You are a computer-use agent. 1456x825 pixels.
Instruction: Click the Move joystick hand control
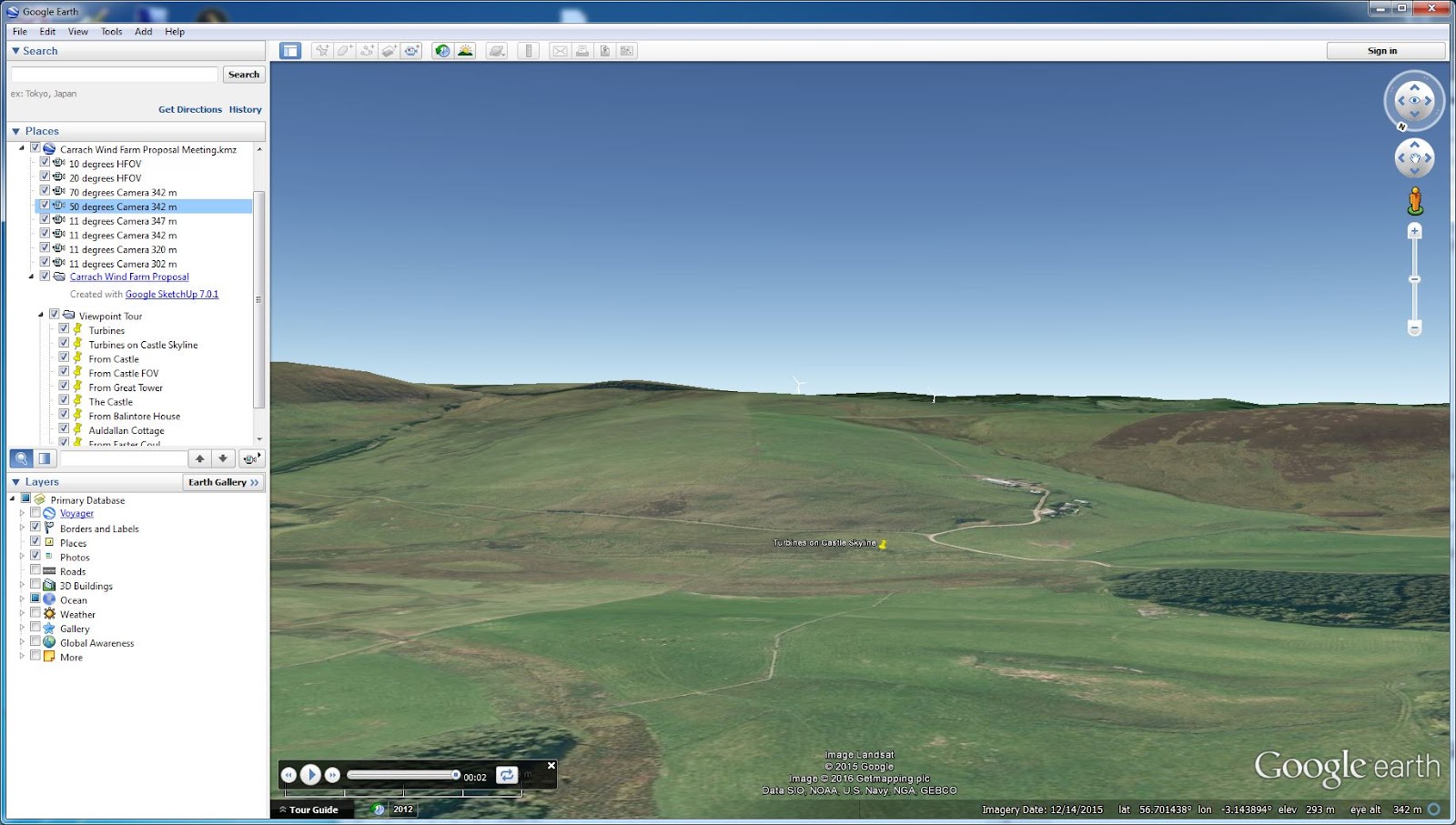[x=1414, y=158]
